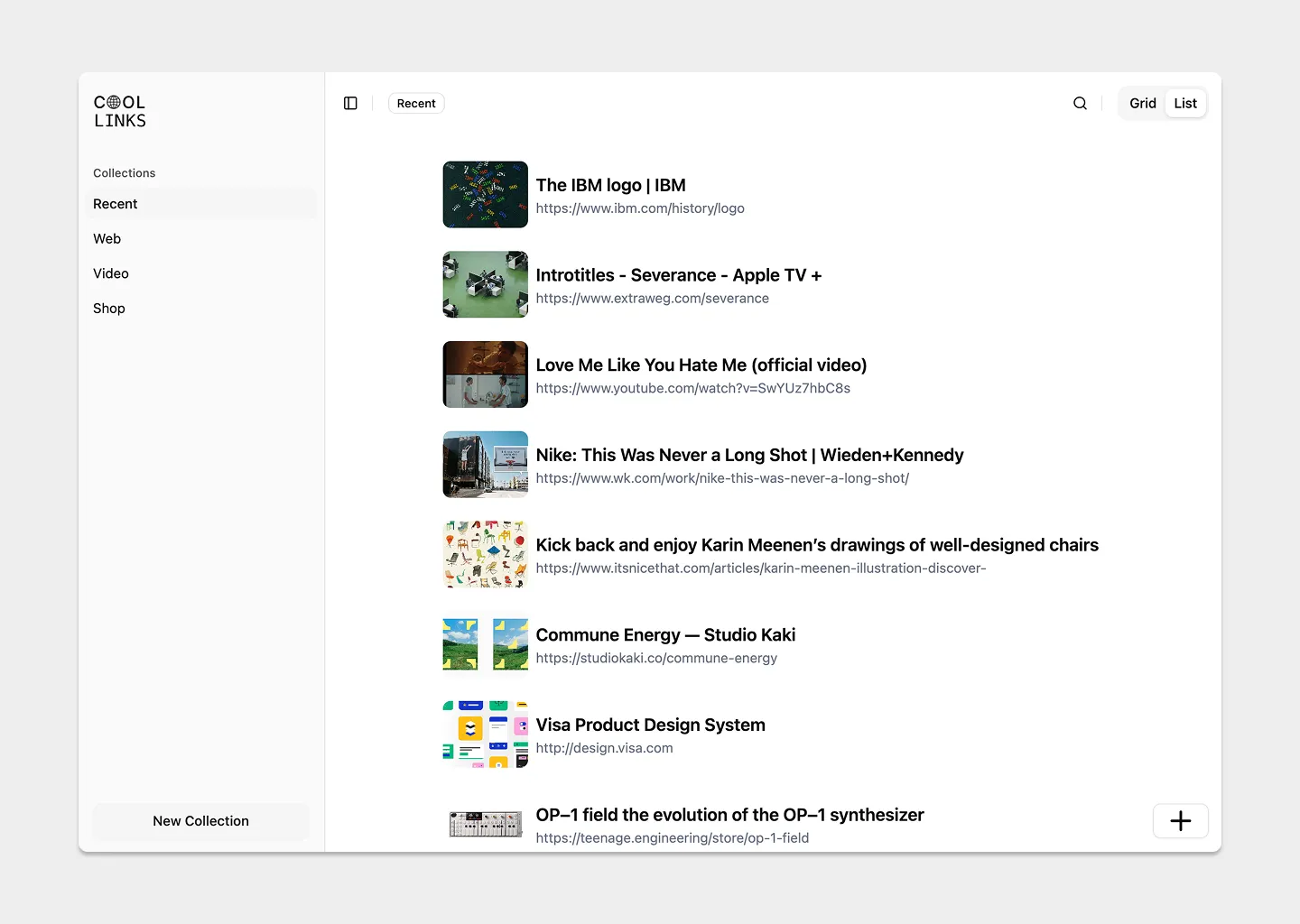Click the Severance thumbnail image
Image resolution: width=1300 pixels, height=924 pixels.
point(486,284)
